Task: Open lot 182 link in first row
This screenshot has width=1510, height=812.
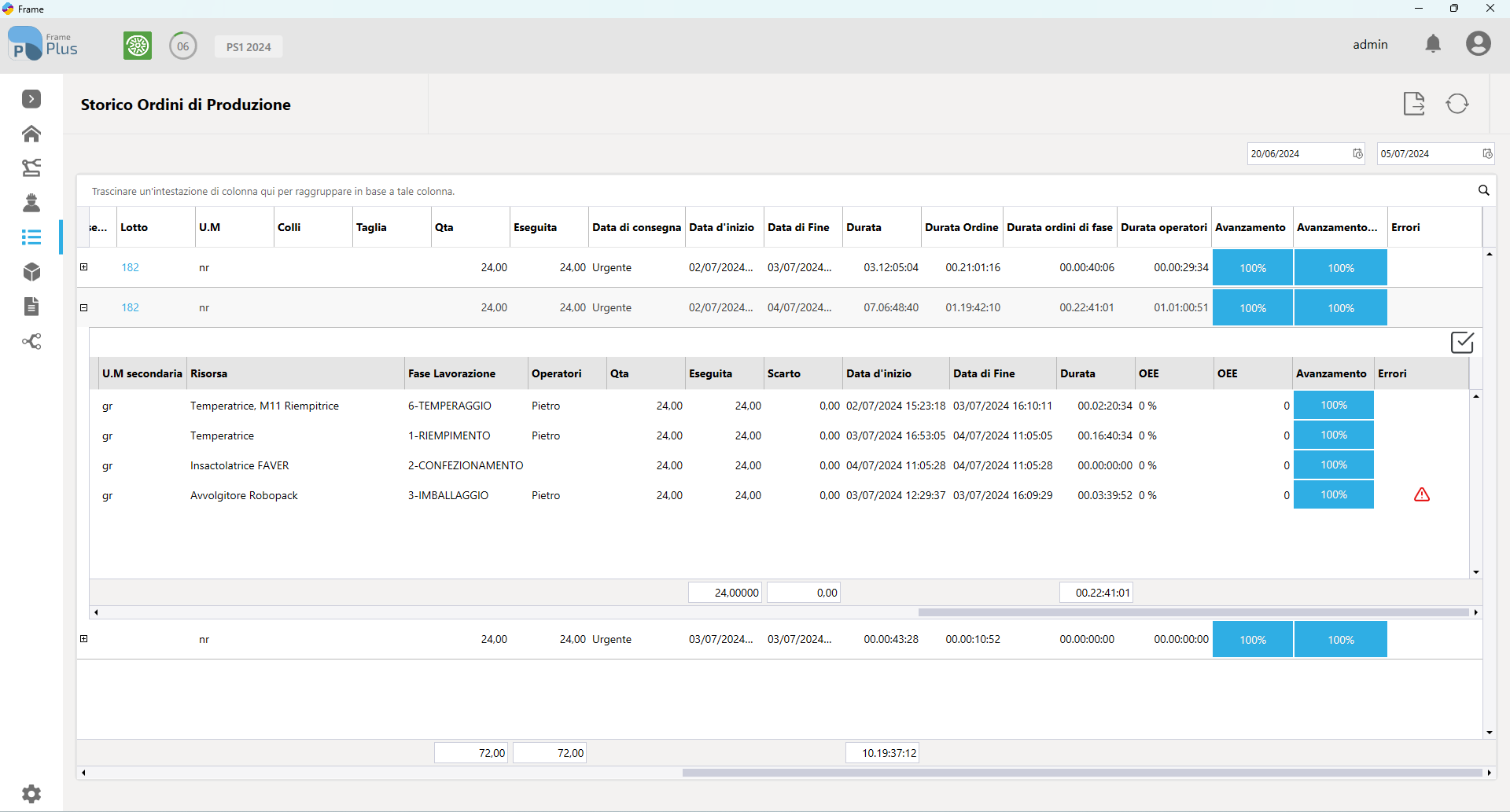Action: [x=130, y=267]
